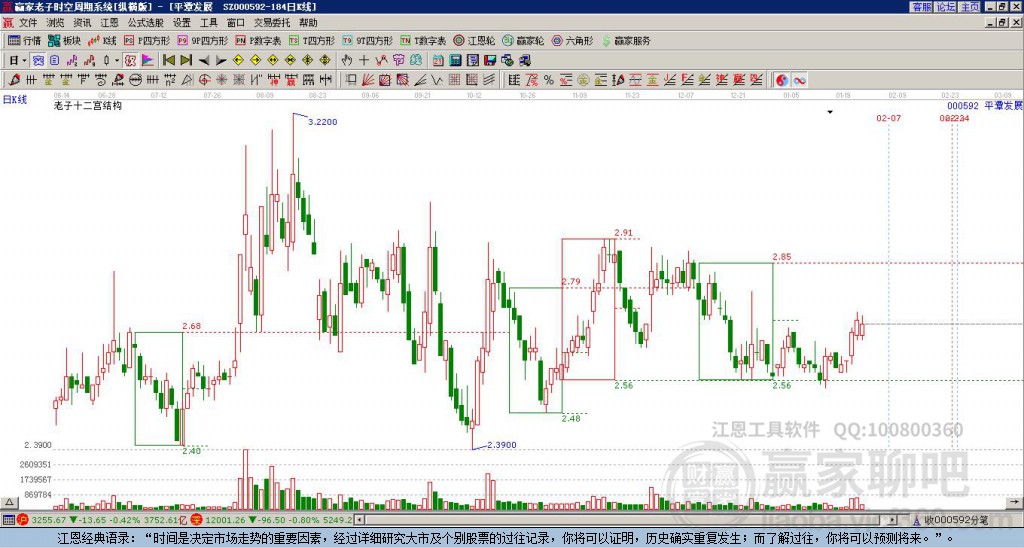Toggle the yin-yang taiji icon
Image resolution: width=1024 pixels, height=548 pixels.
[782, 80]
